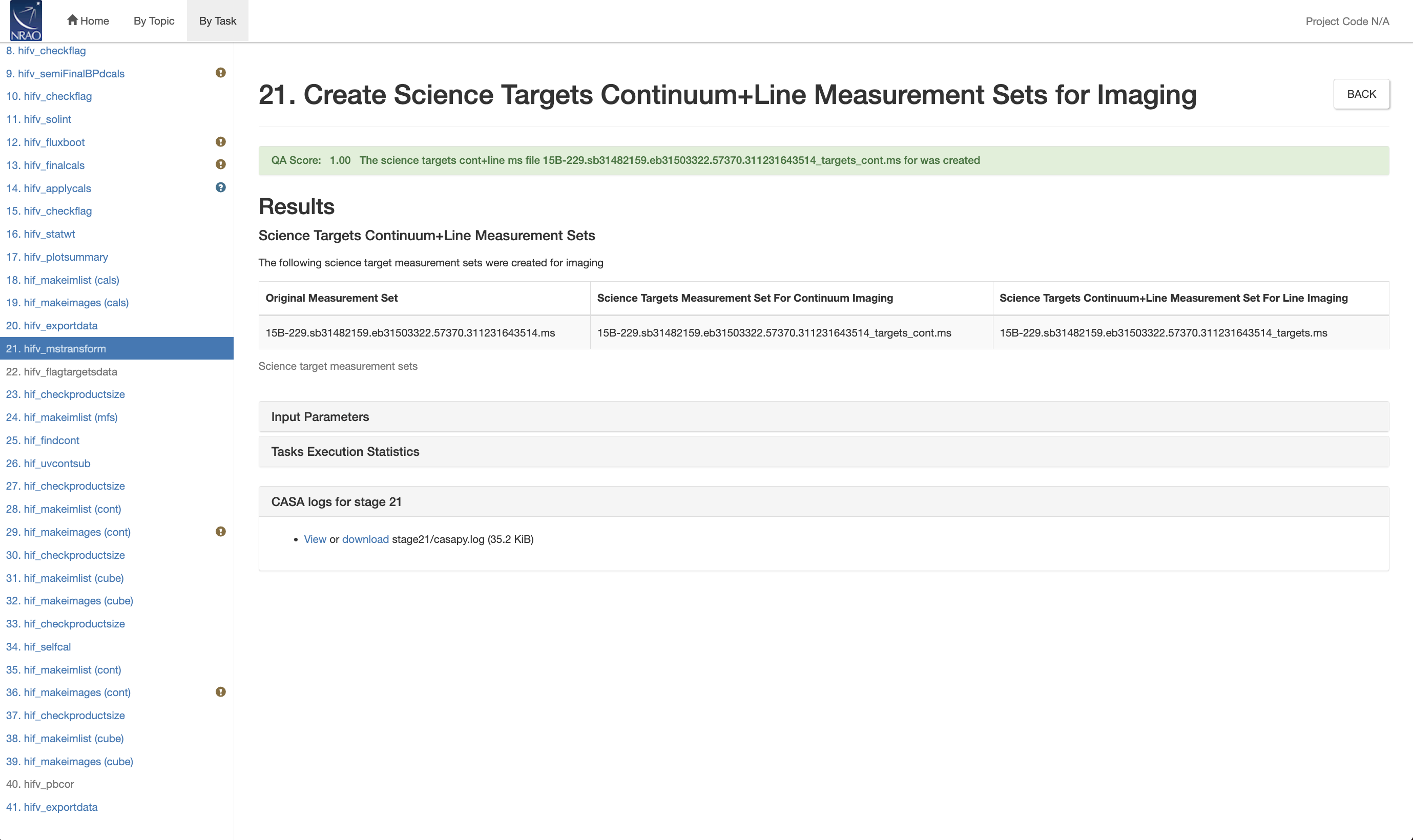Open stage 16. hifv_statwt

(40, 234)
